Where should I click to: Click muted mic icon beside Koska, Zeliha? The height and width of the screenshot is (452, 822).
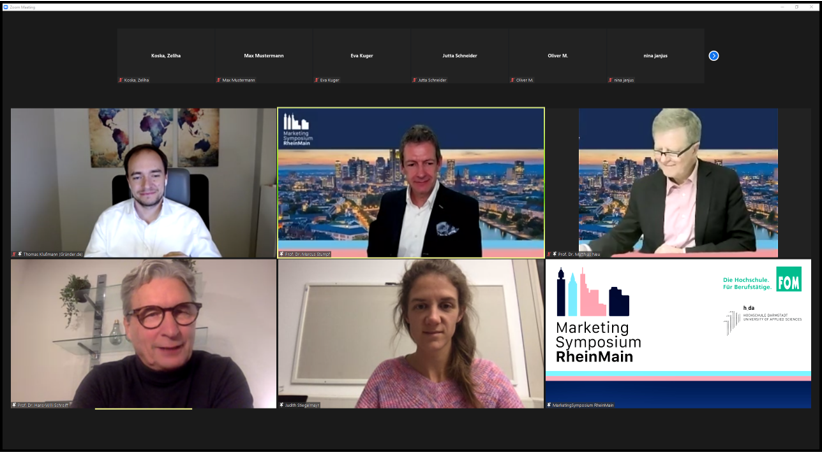click(121, 80)
